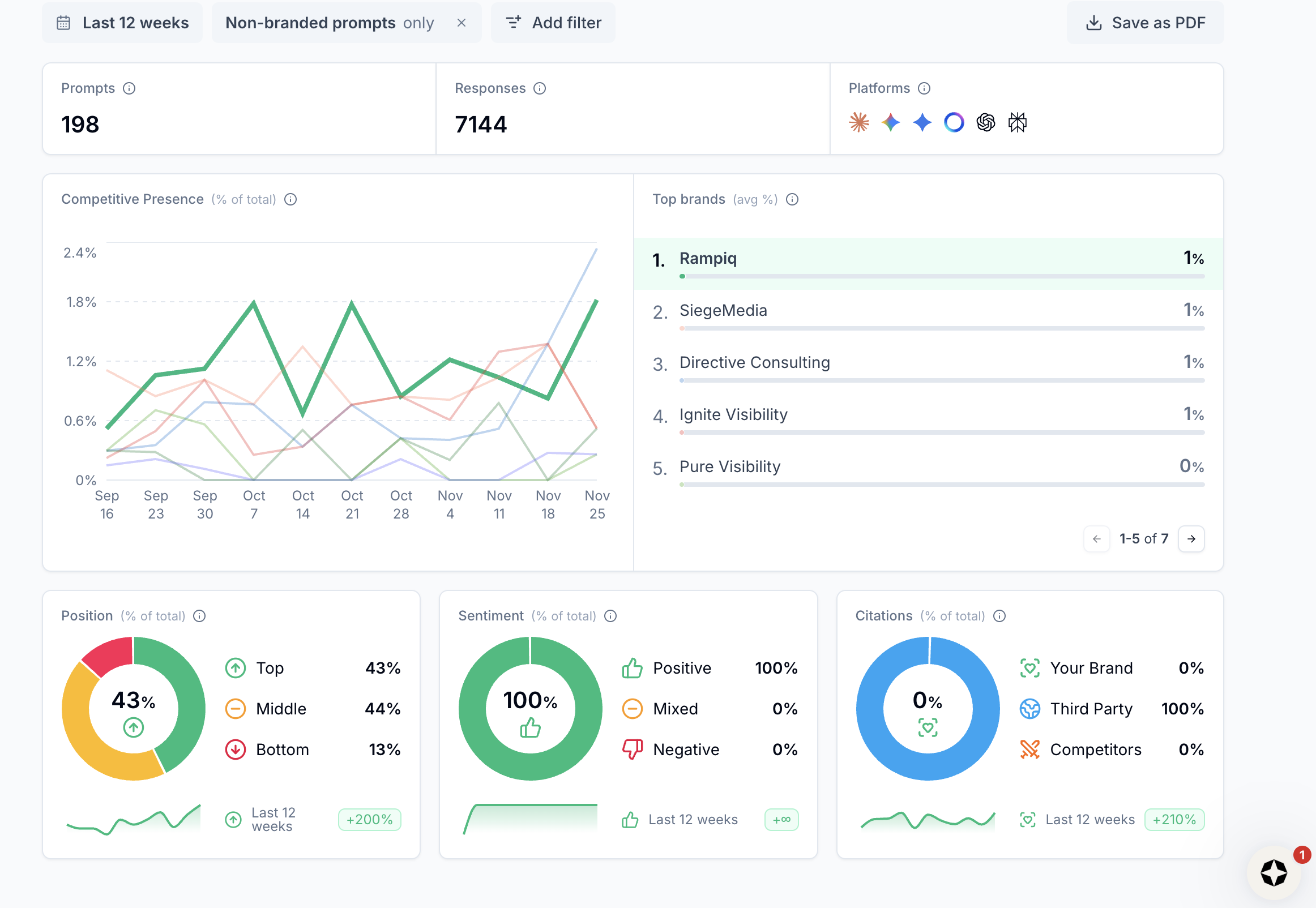Screen dimensions: 1316x908
Task: Click the Prompts info icon
Action: point(130,88)
